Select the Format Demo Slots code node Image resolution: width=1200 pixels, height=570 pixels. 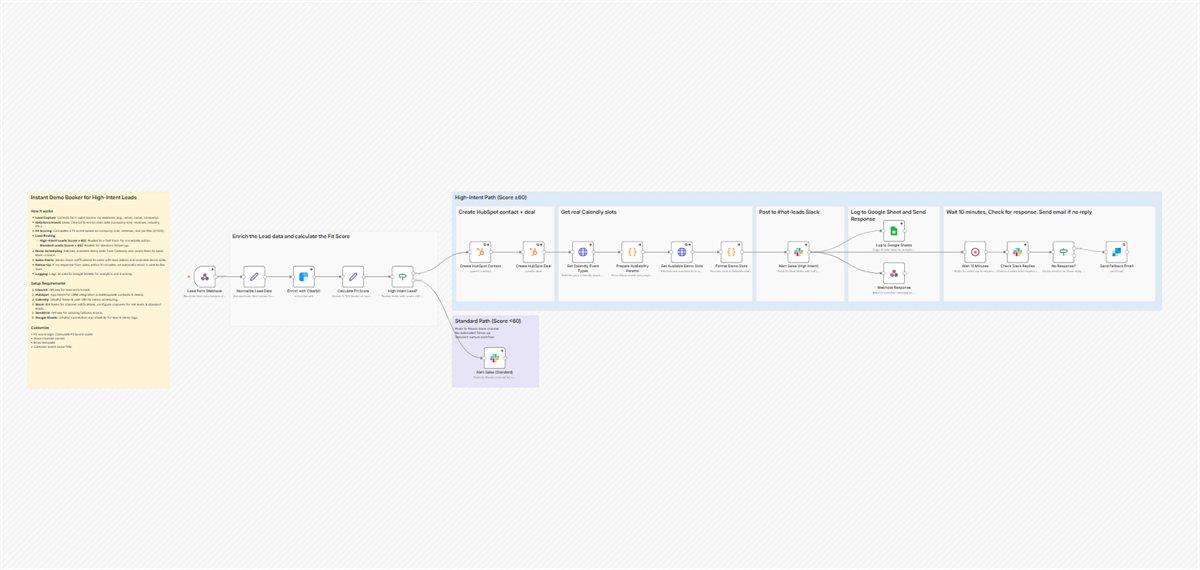731,252
